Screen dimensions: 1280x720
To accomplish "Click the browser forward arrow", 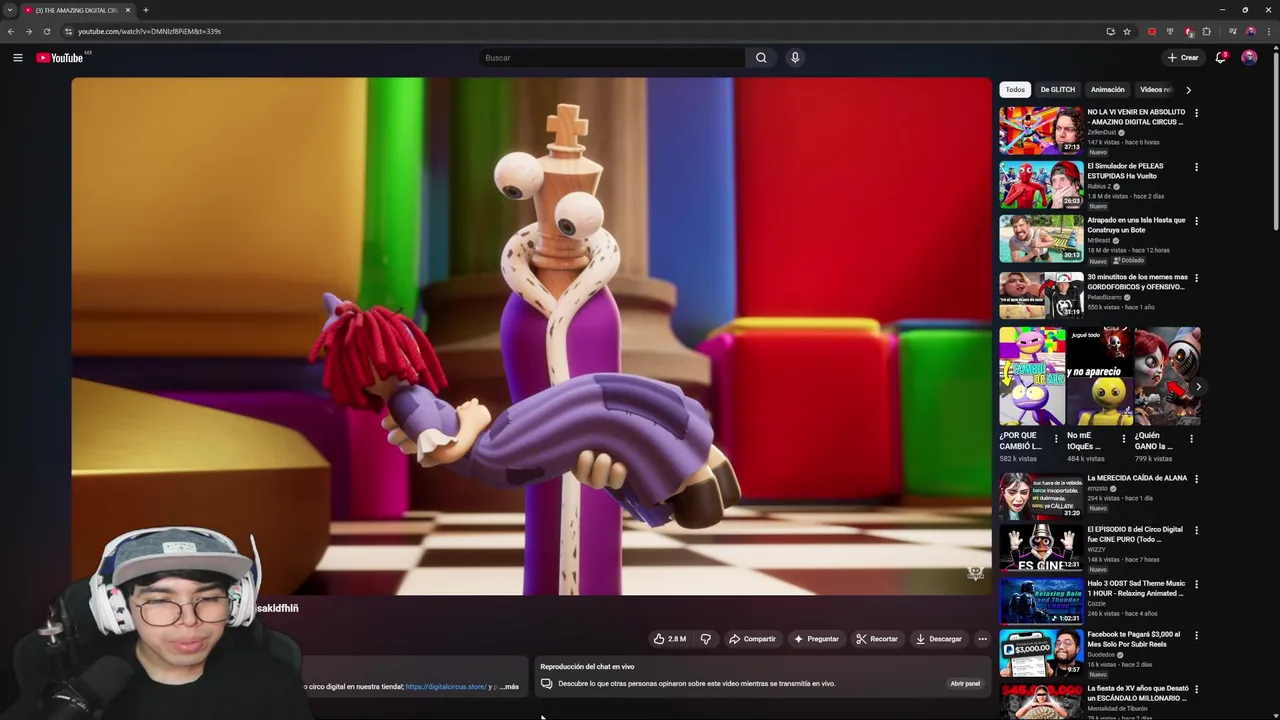I will (28, 31).
